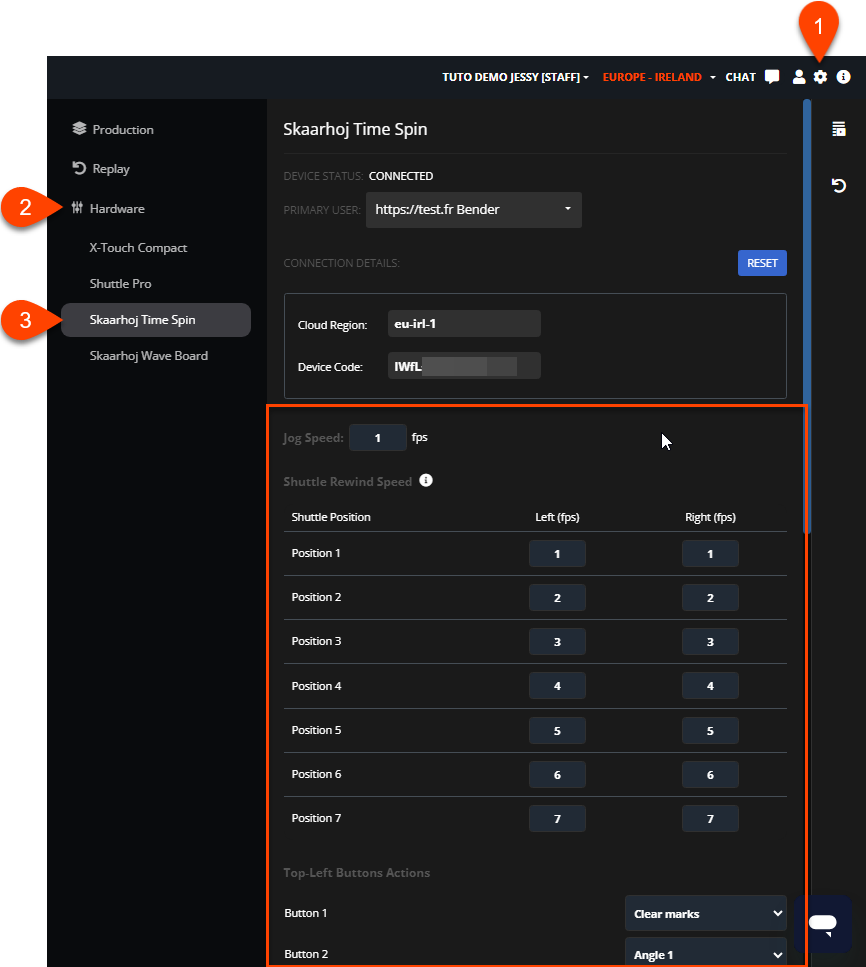Select Replay in the sidebar
This screenshot has width=866, height=967.
point(110,169)
